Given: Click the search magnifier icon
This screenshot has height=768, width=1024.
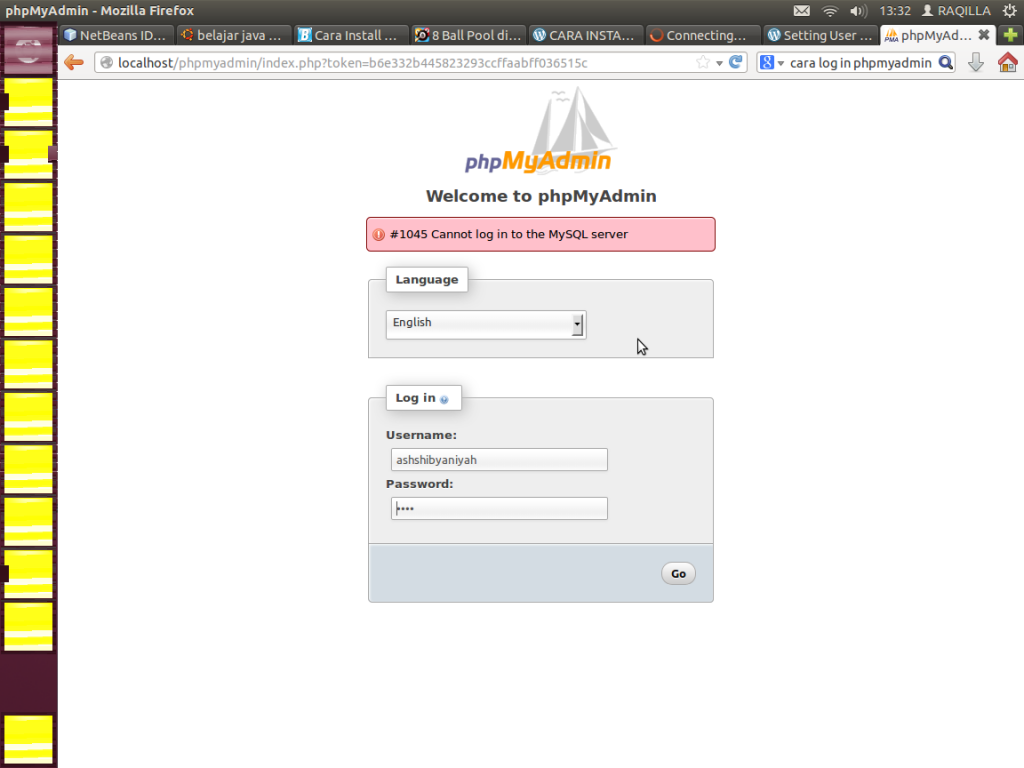Looking at the screenshot, I should coord(945,63).
